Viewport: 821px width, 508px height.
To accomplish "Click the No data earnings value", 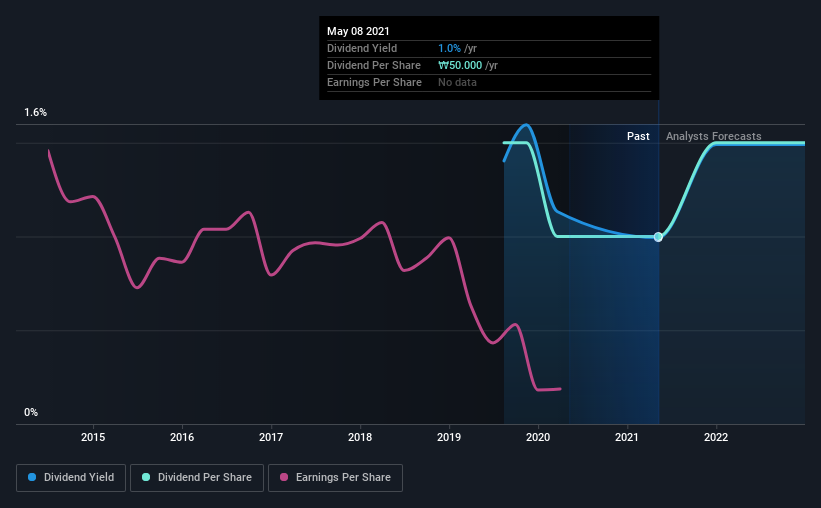I will (x=457, y=82).
